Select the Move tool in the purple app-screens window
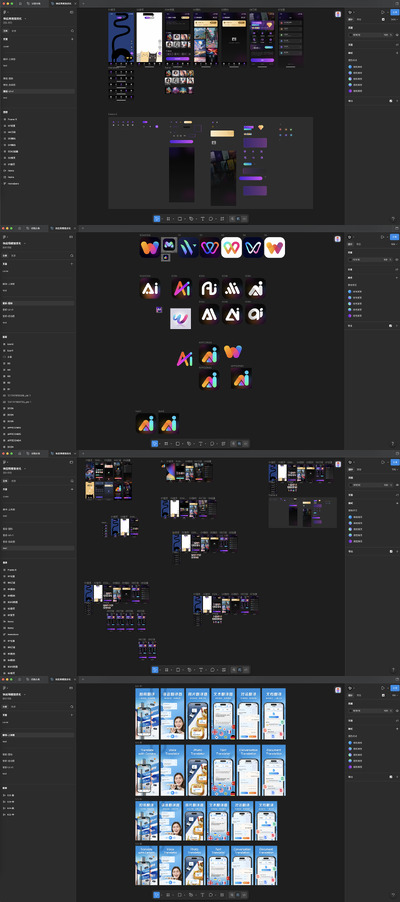 tap(156, 219)
